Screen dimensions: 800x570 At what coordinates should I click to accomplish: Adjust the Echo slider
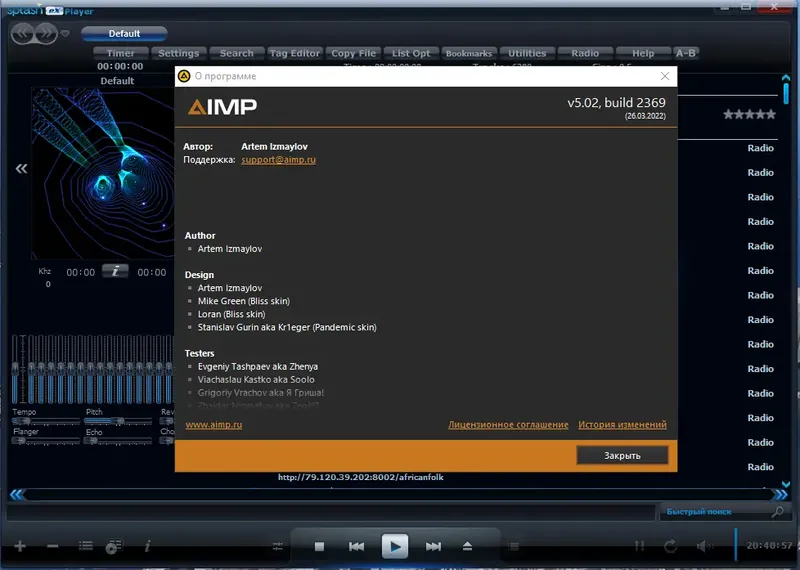(x=118, y=441)
